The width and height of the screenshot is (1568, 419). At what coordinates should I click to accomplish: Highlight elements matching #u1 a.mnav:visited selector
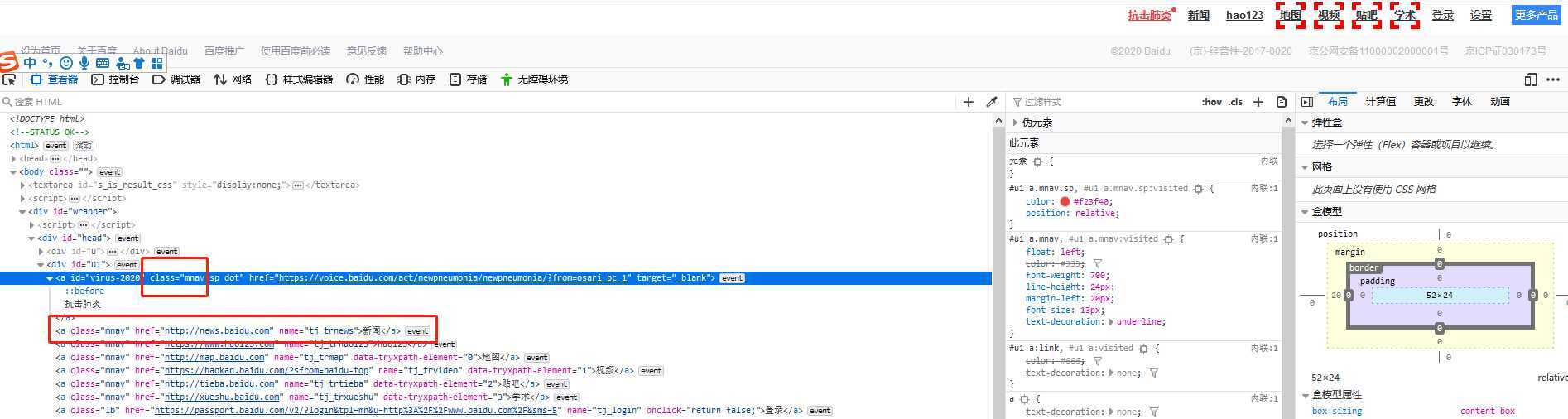click(x=1168, y=239)
